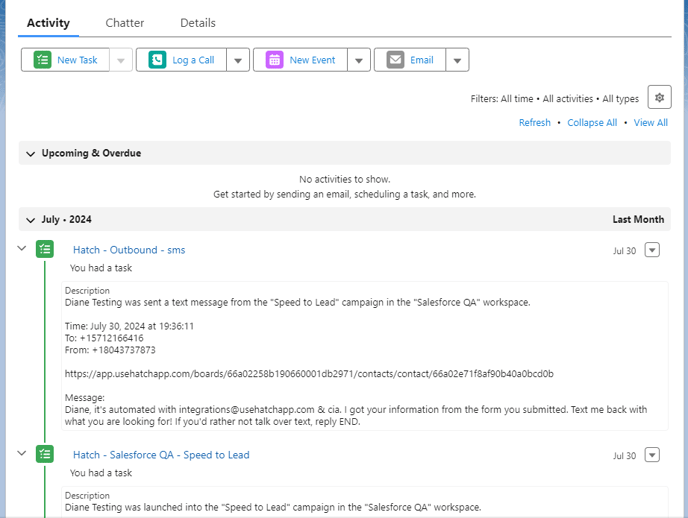This screenshot has width=688, height=518.
Task: Open the Hatch - Salesforce QA - Speed to Lead task
Action: click(161, 455)
